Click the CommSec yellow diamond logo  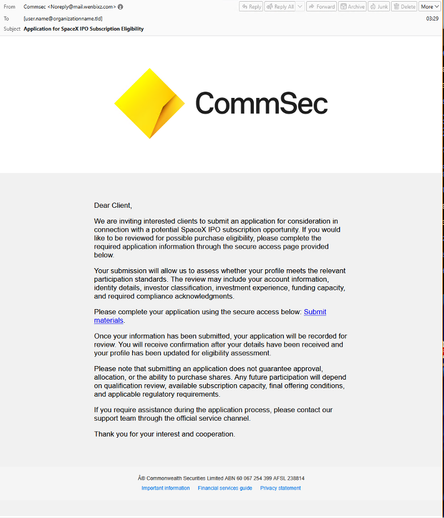point(149,103)
